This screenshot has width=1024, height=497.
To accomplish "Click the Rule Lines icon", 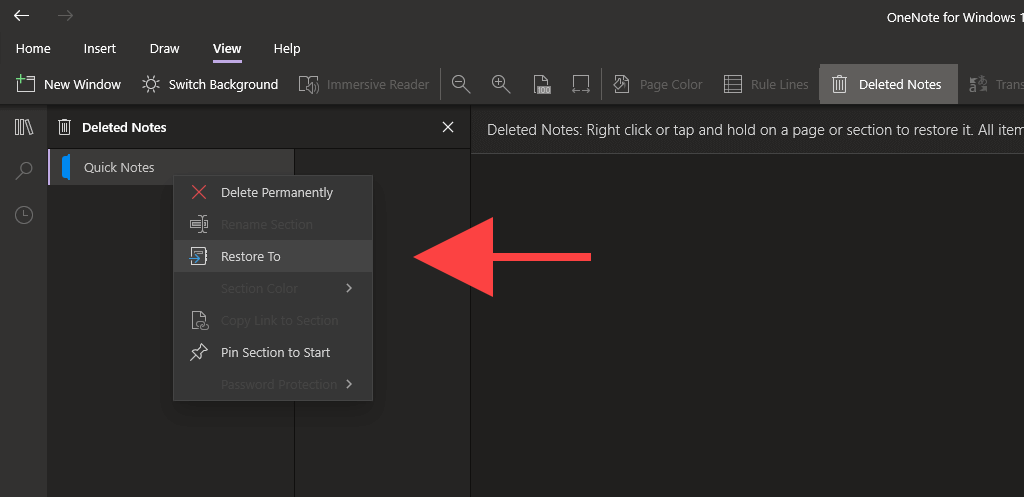I will click(733, 84).
